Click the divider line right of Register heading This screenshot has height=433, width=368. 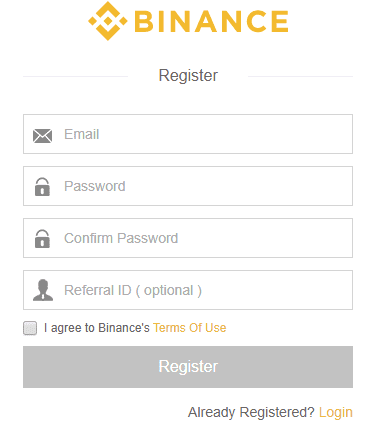pos(300,76)
